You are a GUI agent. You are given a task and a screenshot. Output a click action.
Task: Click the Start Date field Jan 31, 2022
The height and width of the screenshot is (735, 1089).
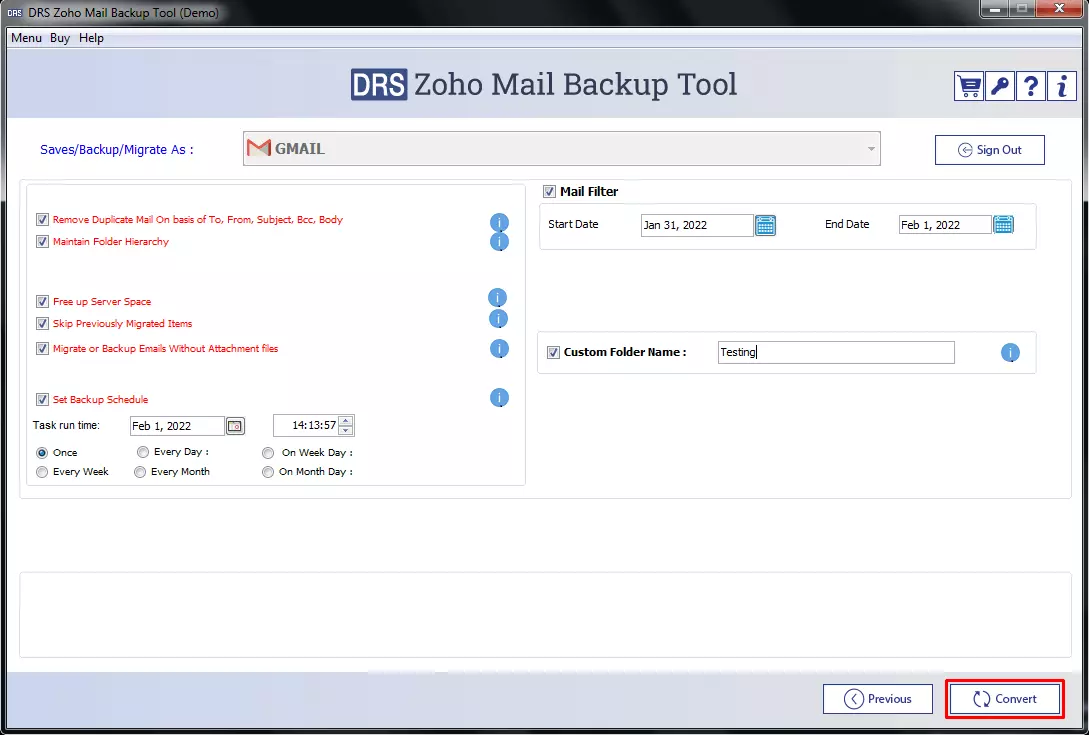tap(697, 225)
